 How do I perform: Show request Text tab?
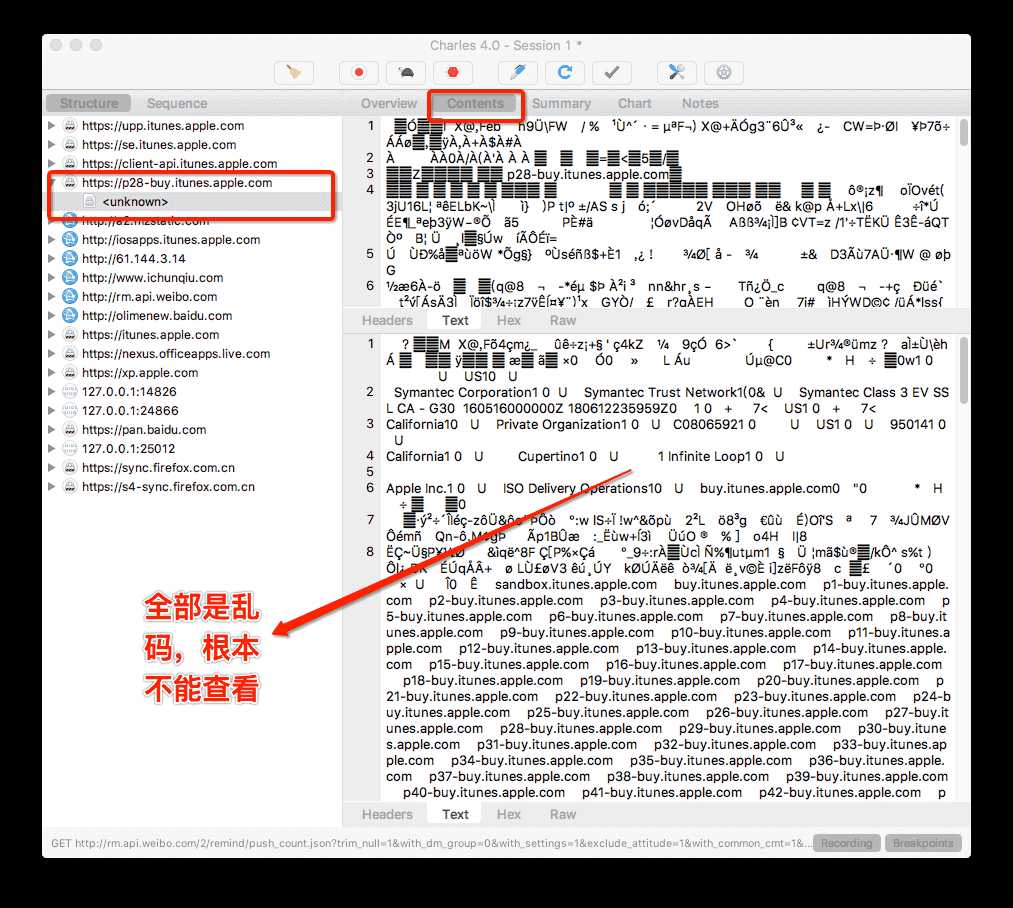[x=455, y=321]
